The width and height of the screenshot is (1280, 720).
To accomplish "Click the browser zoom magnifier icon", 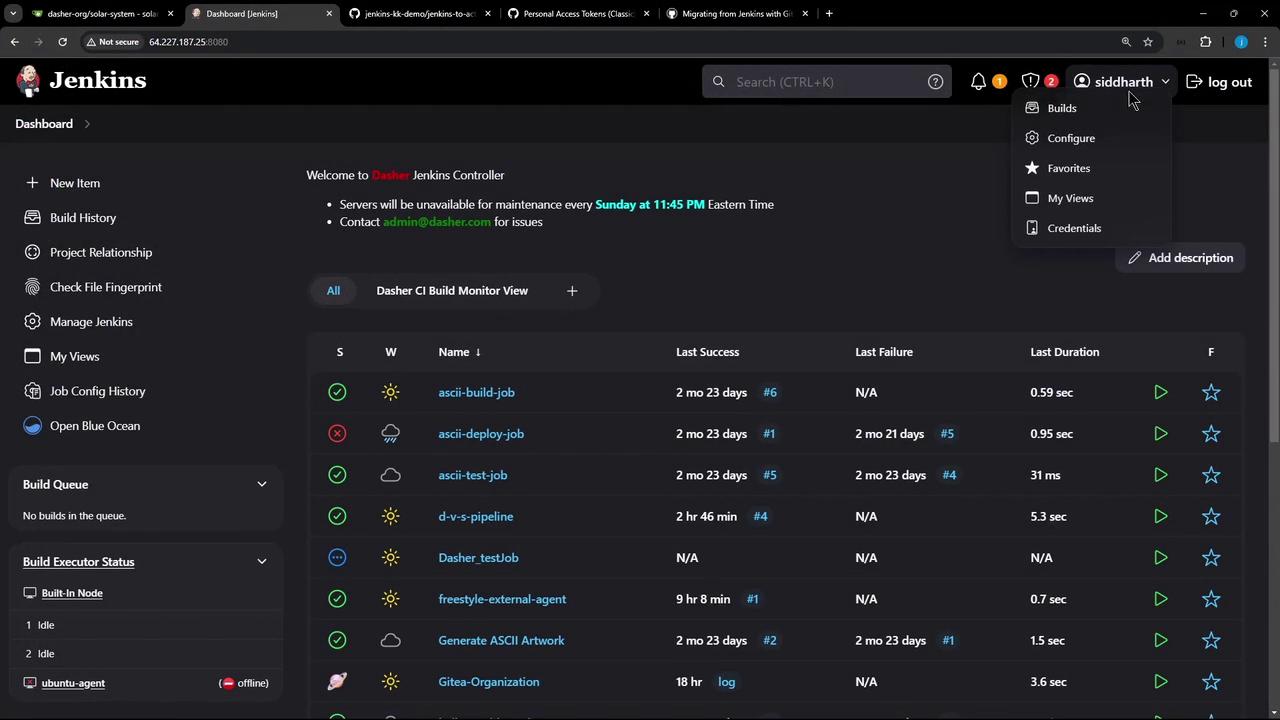I will tap(1126, 42).
